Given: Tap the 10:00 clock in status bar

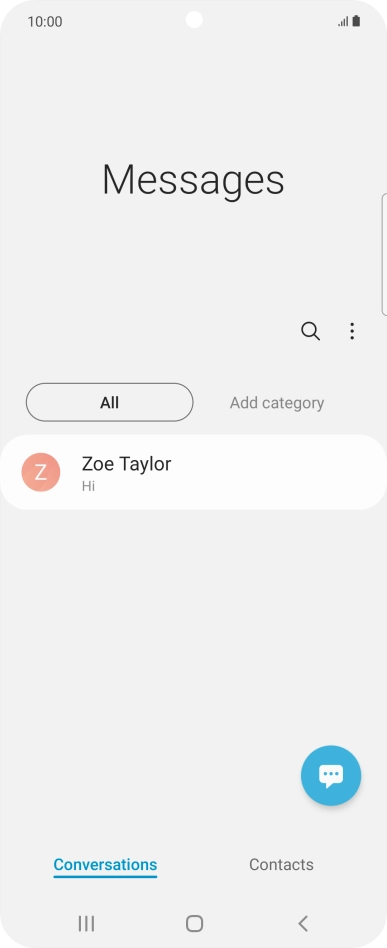Looking at the screenshot, I should 45,22.
